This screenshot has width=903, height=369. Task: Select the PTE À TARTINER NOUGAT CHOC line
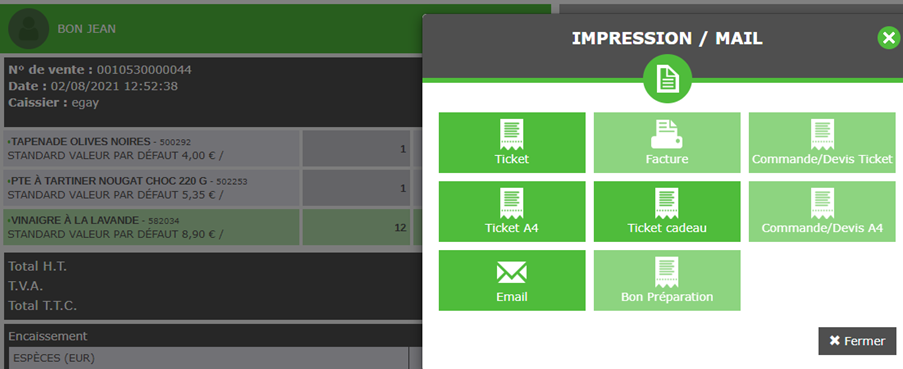[151, 188]
